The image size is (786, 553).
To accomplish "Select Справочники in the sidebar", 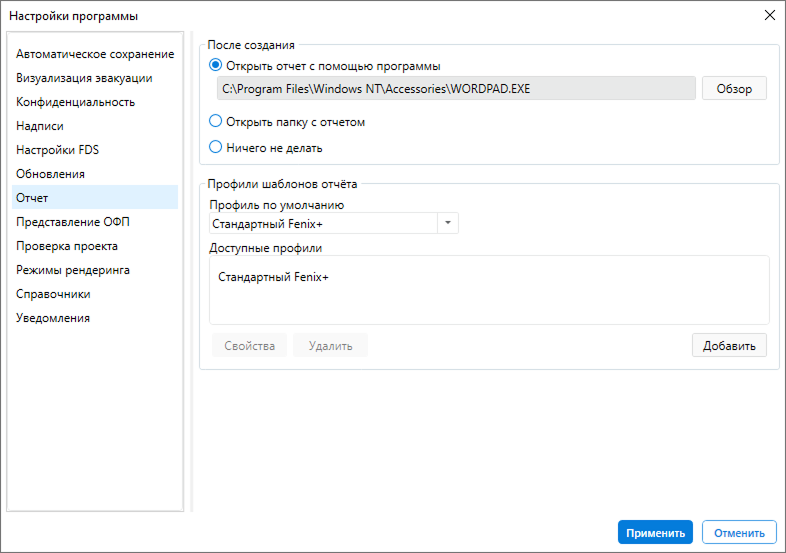I will [x=95, y=294].
